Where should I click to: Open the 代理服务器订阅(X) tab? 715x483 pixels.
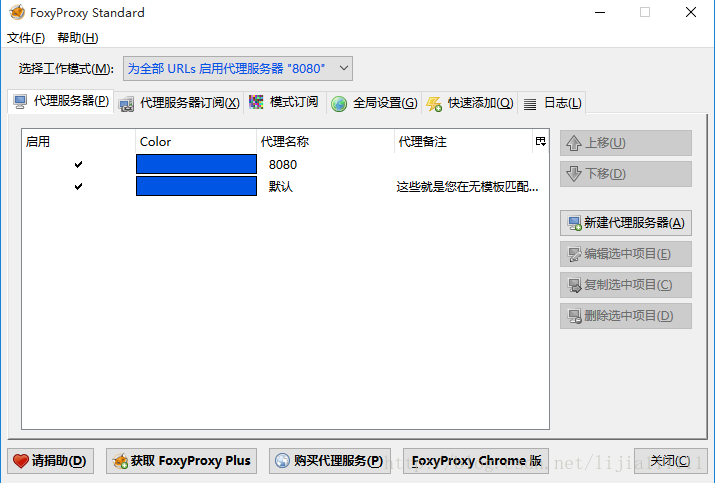(x=179, y=103)
